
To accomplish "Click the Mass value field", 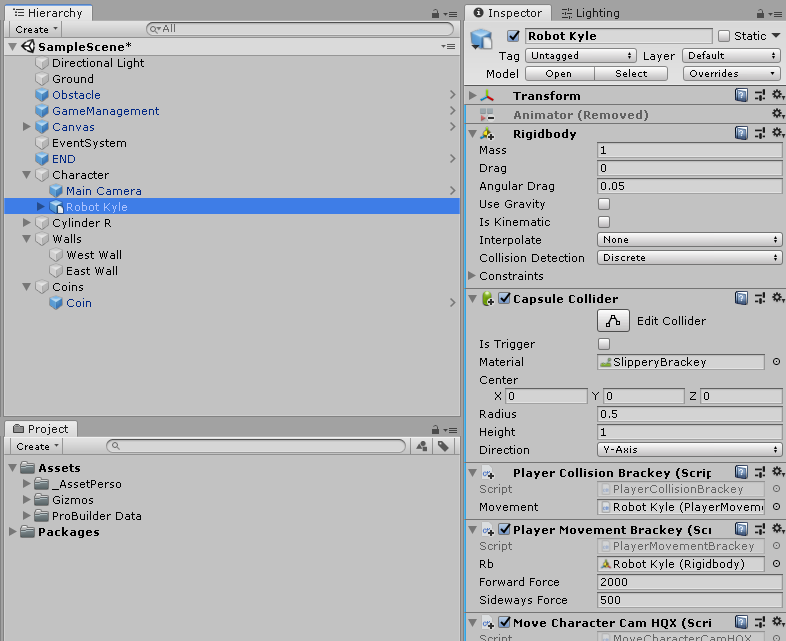I will click(690, 150).
